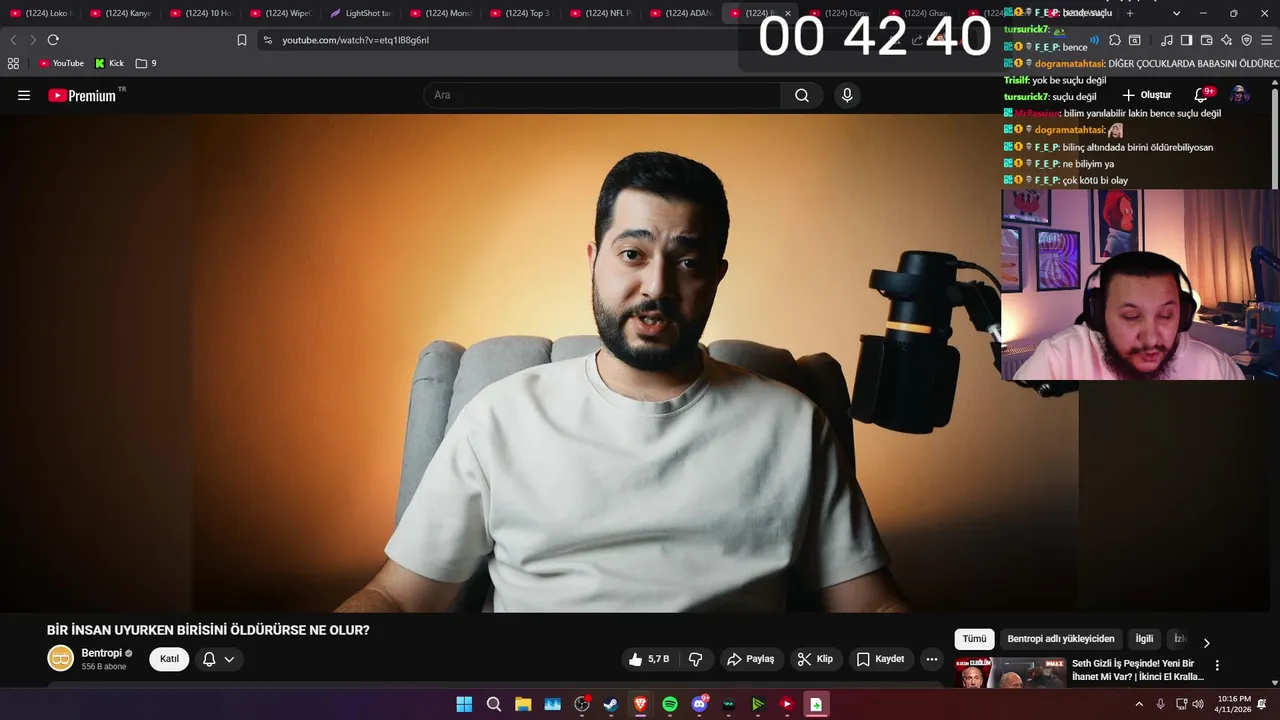Open folder 9 in bookmarks bar
This screenshot has width=1280, height=720.
click(146, 63)
